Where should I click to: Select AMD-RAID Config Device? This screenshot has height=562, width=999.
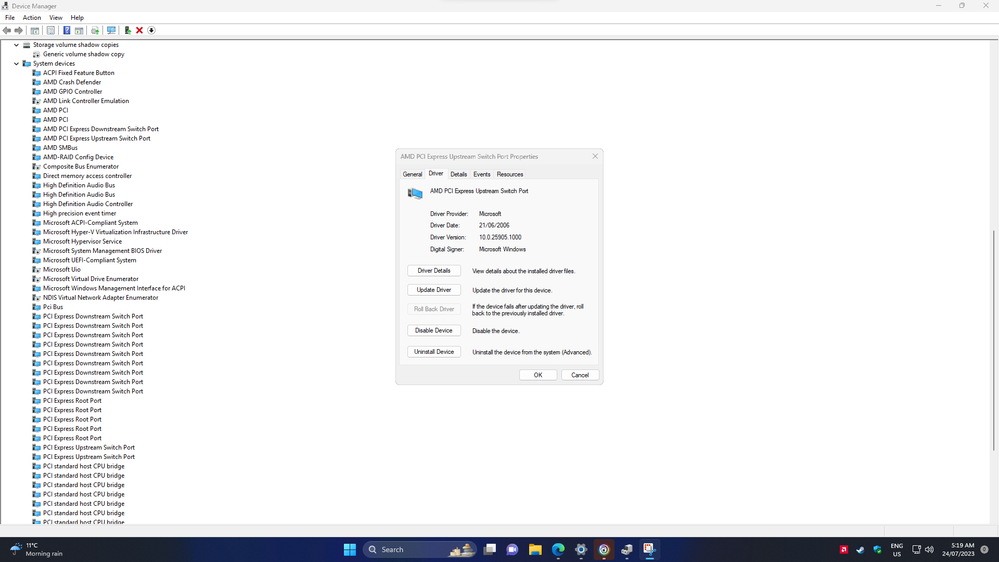point(78,157)
